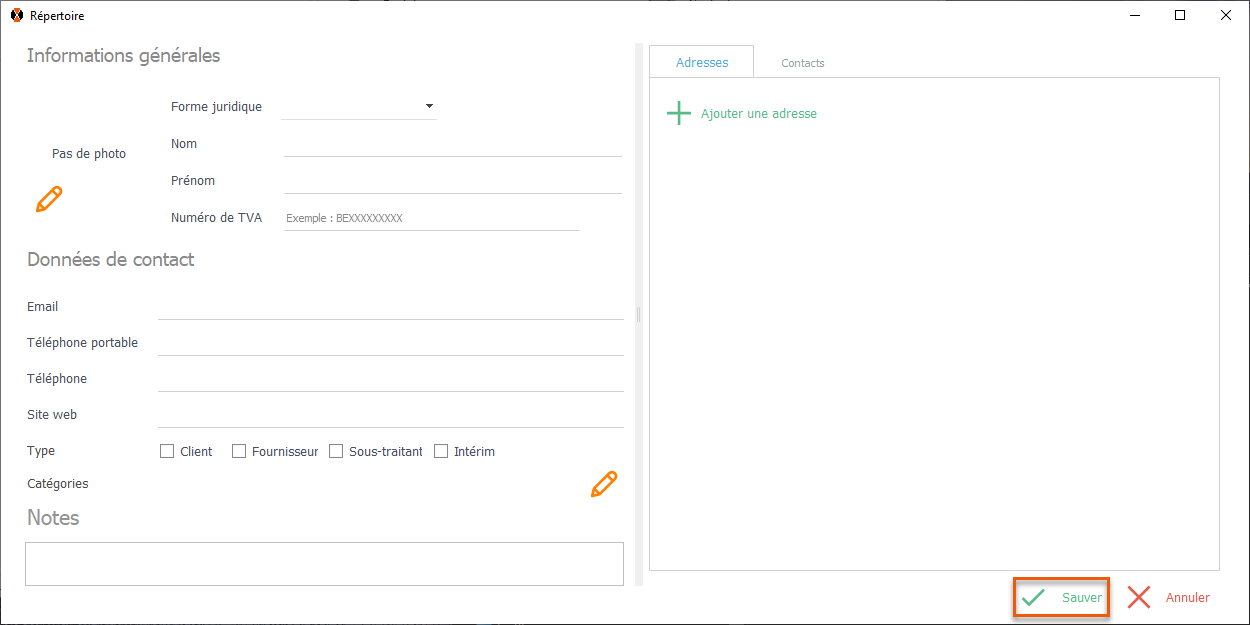Select the Email input field

[x=390, y=308]
